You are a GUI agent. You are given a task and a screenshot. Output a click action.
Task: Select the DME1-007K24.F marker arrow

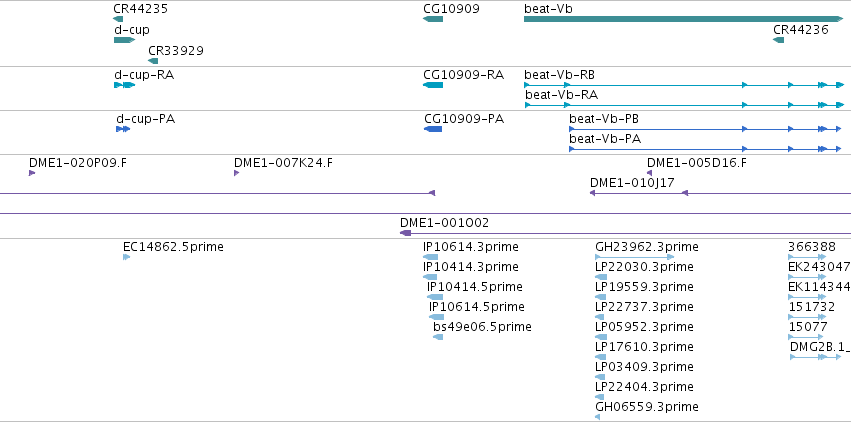(x=237, y=173)
